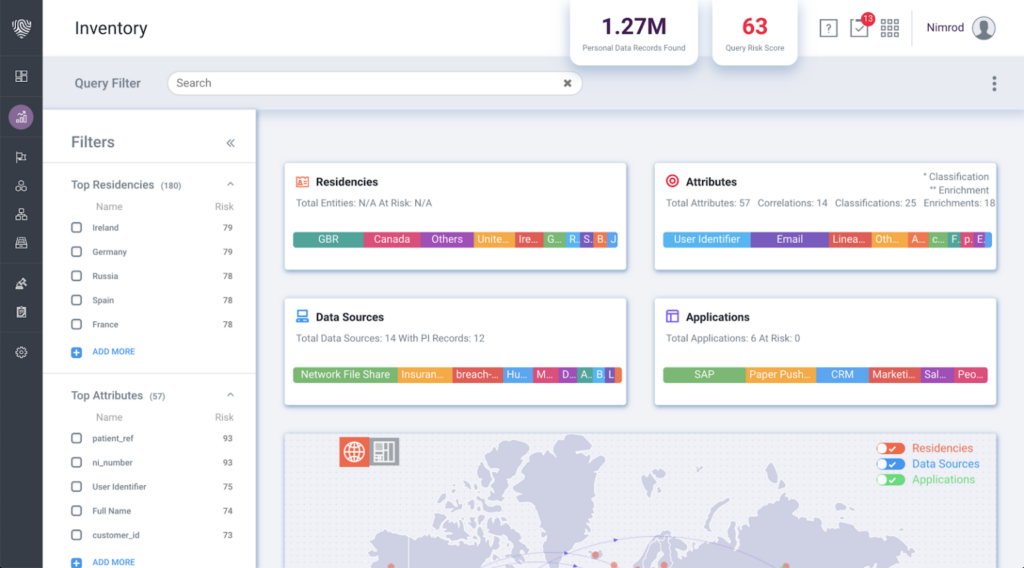Check the Ireland residency checkbox
The image size is (1024, 568).
(77, 228)
